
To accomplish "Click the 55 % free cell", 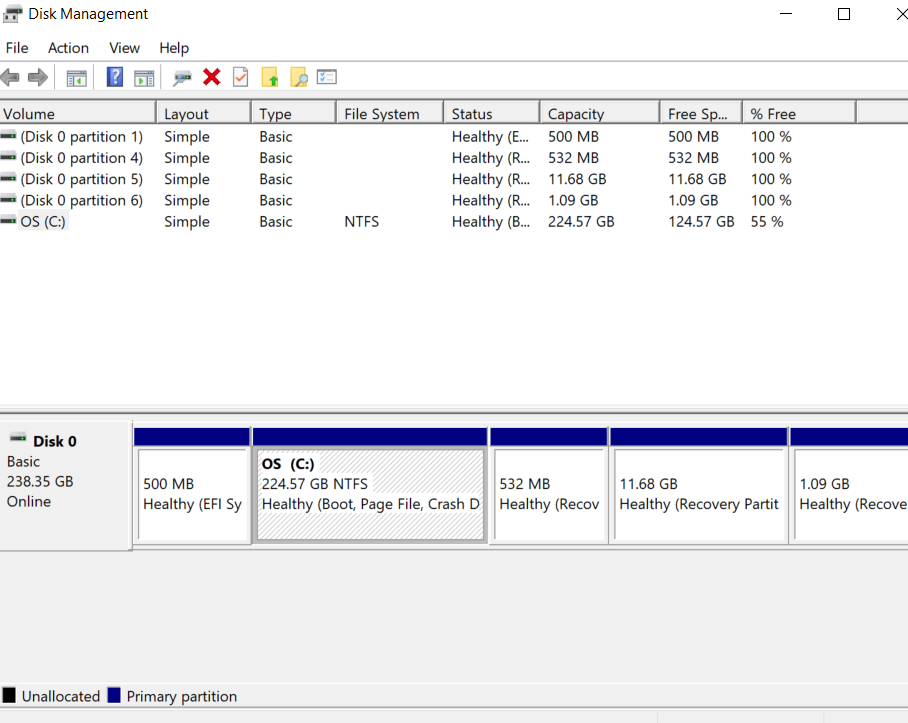I will coord(767,222).
